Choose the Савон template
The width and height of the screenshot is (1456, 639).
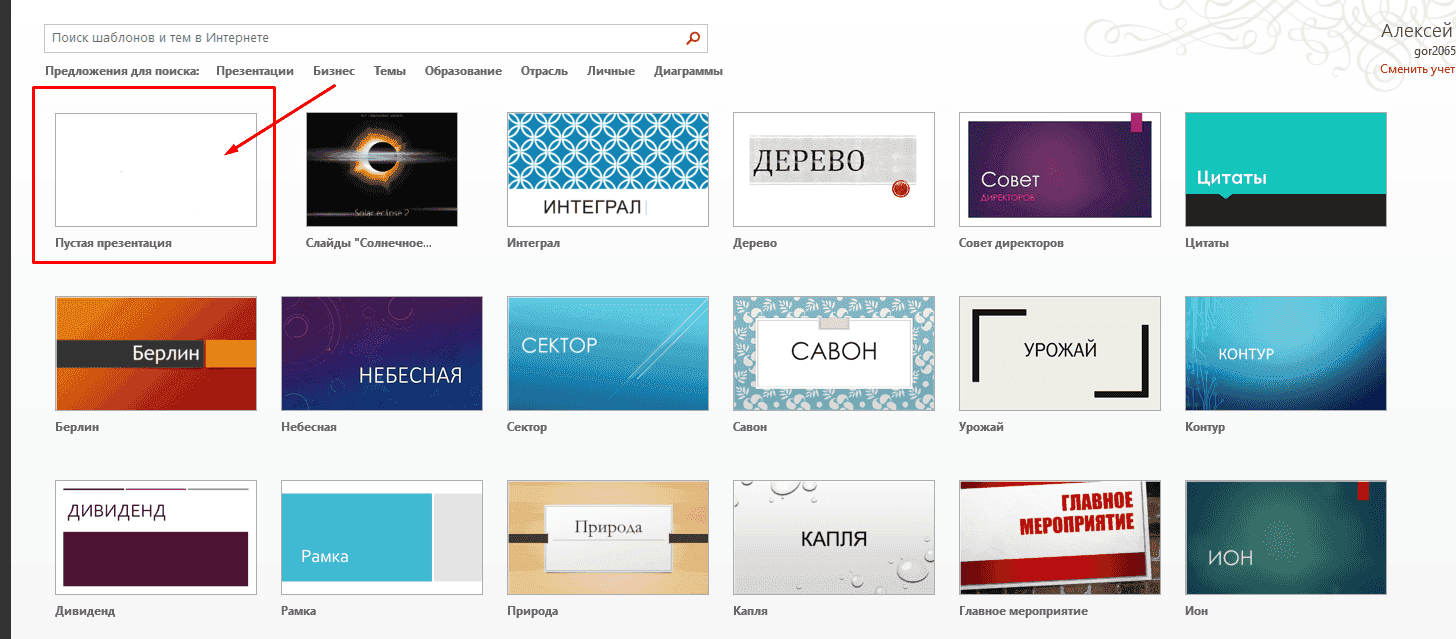pos(833,353)
